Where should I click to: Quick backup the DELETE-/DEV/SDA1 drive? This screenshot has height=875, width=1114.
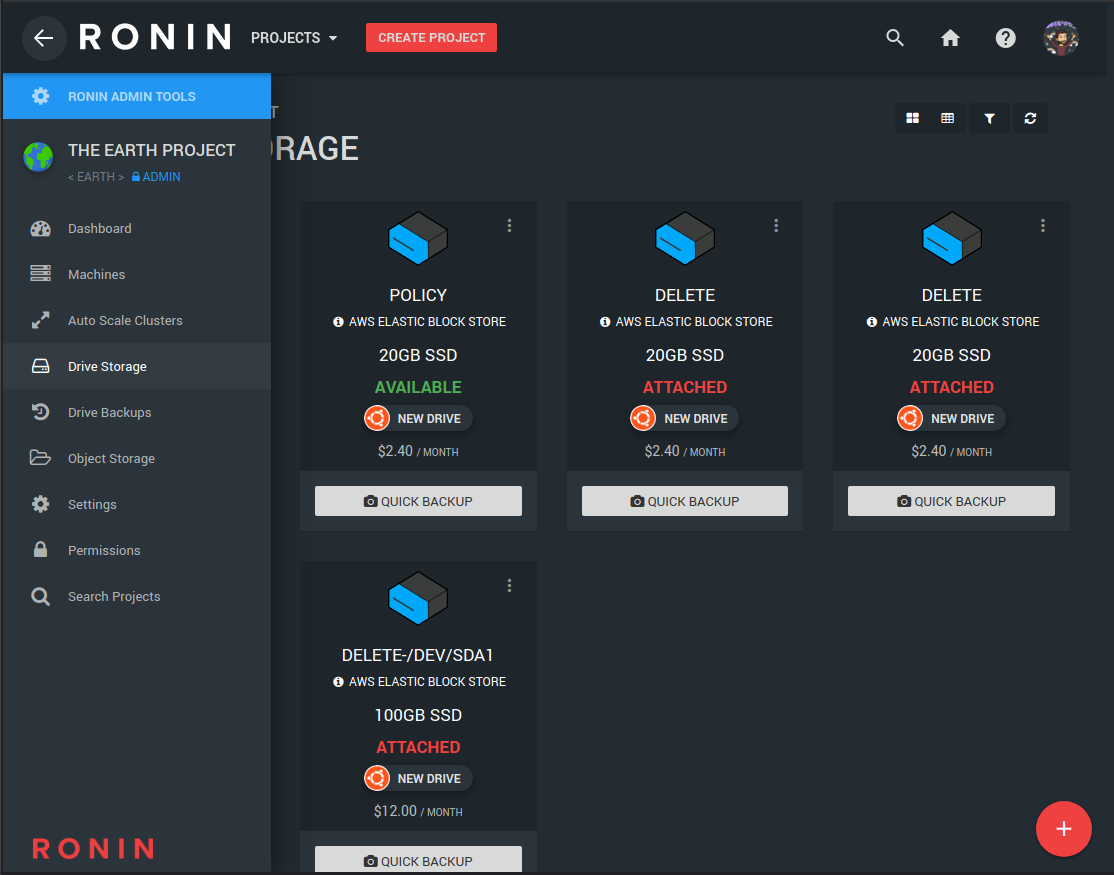point(418,860)
